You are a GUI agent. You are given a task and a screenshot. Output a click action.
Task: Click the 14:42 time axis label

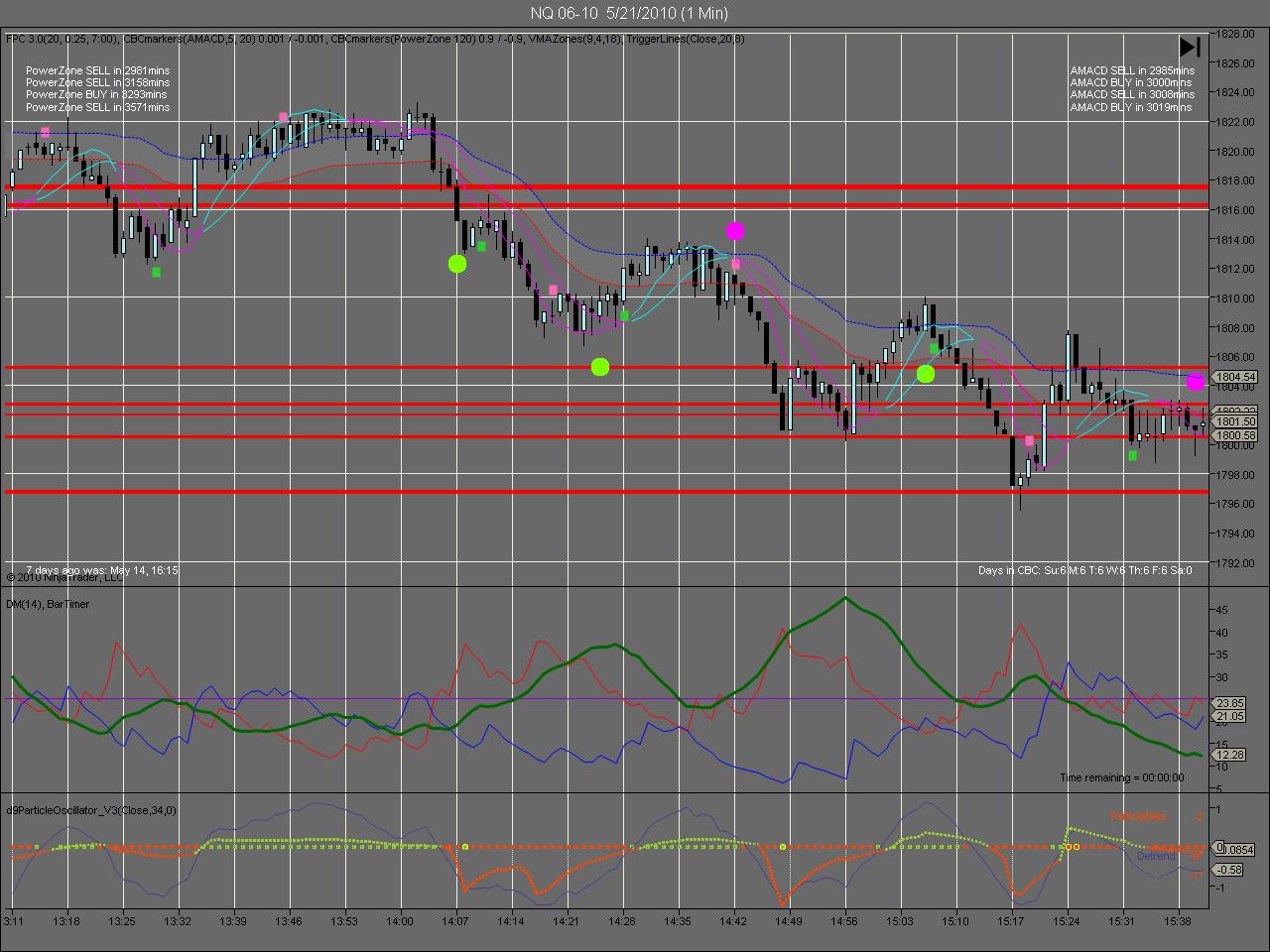(x=734, y=921)
